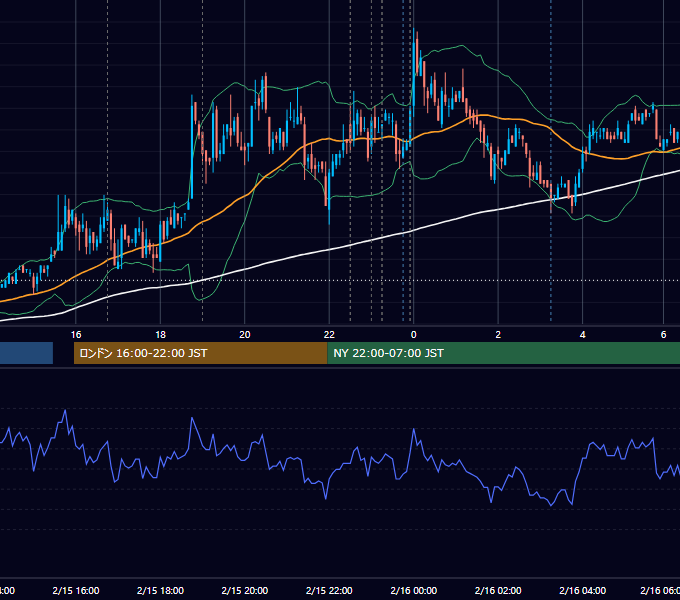Click the 2/16 00:00 date label
This screenshot has height=600, width=680.
tap(413, 590)
